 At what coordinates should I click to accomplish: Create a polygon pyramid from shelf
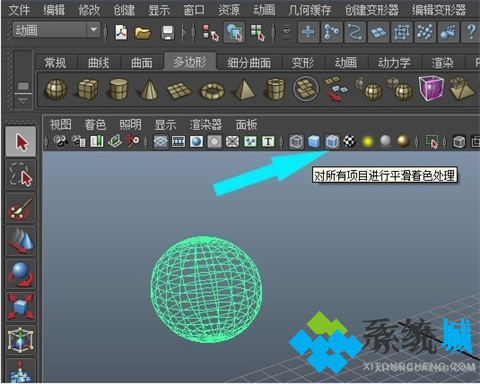pos(244,89)
